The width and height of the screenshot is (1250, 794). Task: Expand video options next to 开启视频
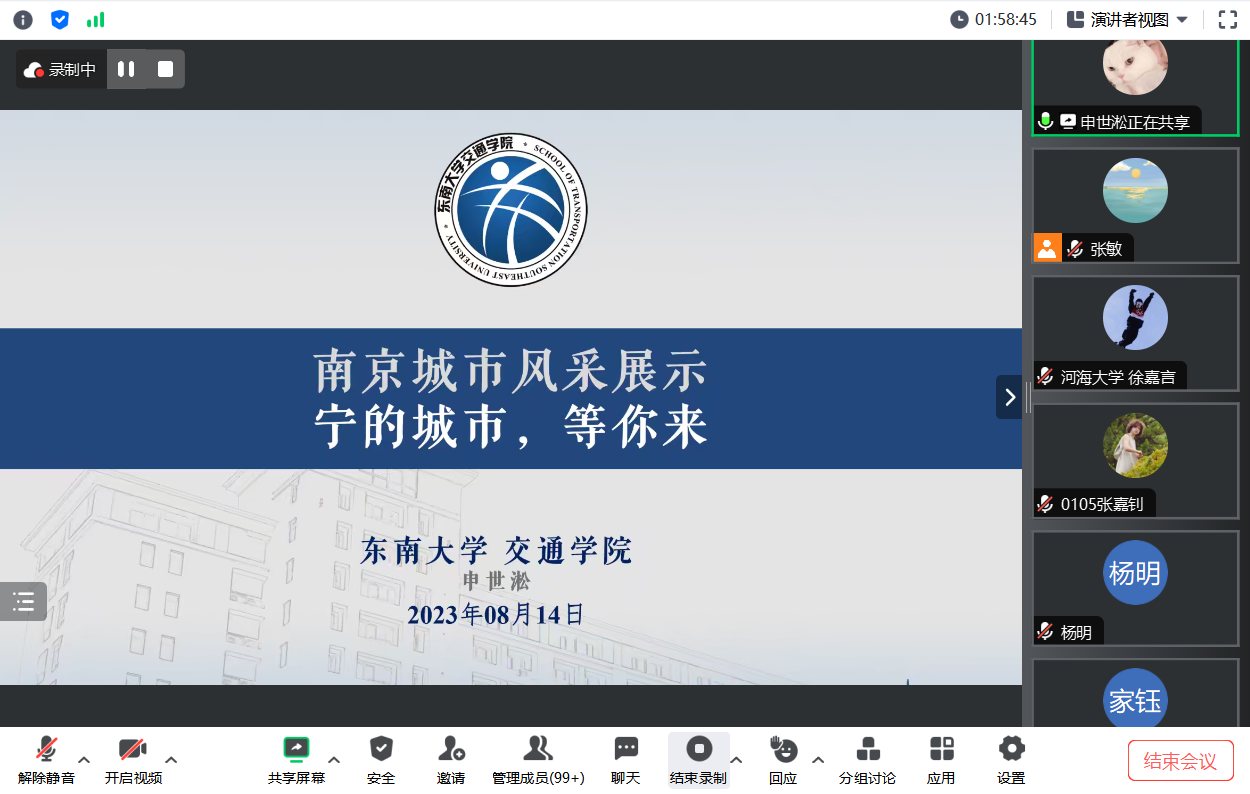tap(171, 760)
